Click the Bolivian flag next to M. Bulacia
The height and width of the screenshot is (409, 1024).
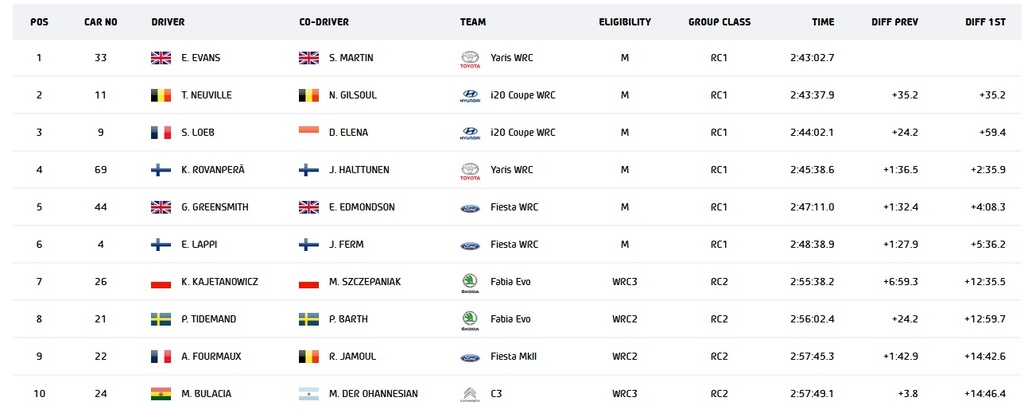point(161,394)
